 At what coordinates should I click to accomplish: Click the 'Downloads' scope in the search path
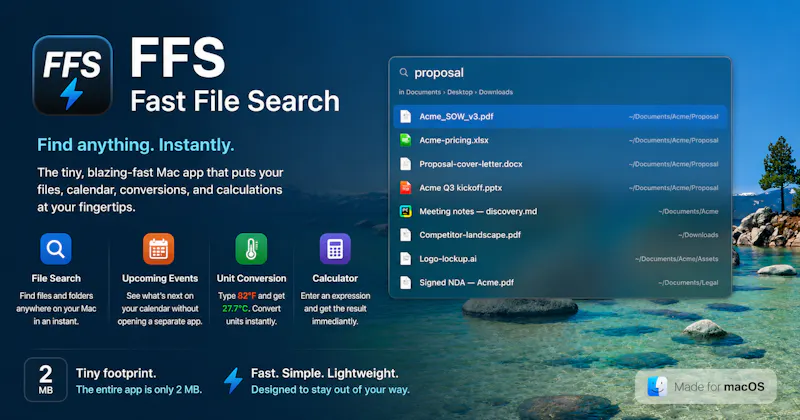[496, 92]
